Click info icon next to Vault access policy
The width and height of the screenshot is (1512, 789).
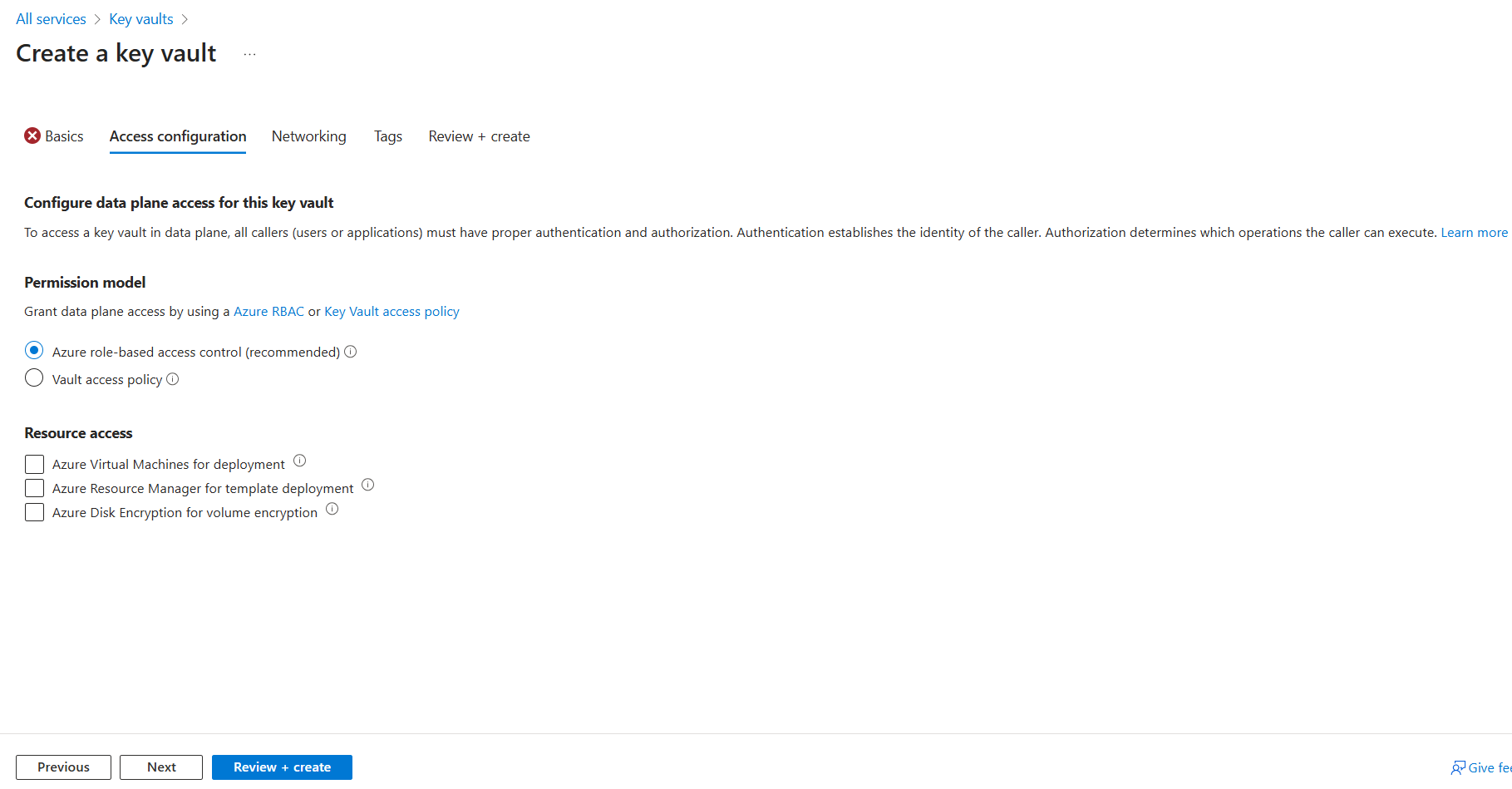point(173,379)
